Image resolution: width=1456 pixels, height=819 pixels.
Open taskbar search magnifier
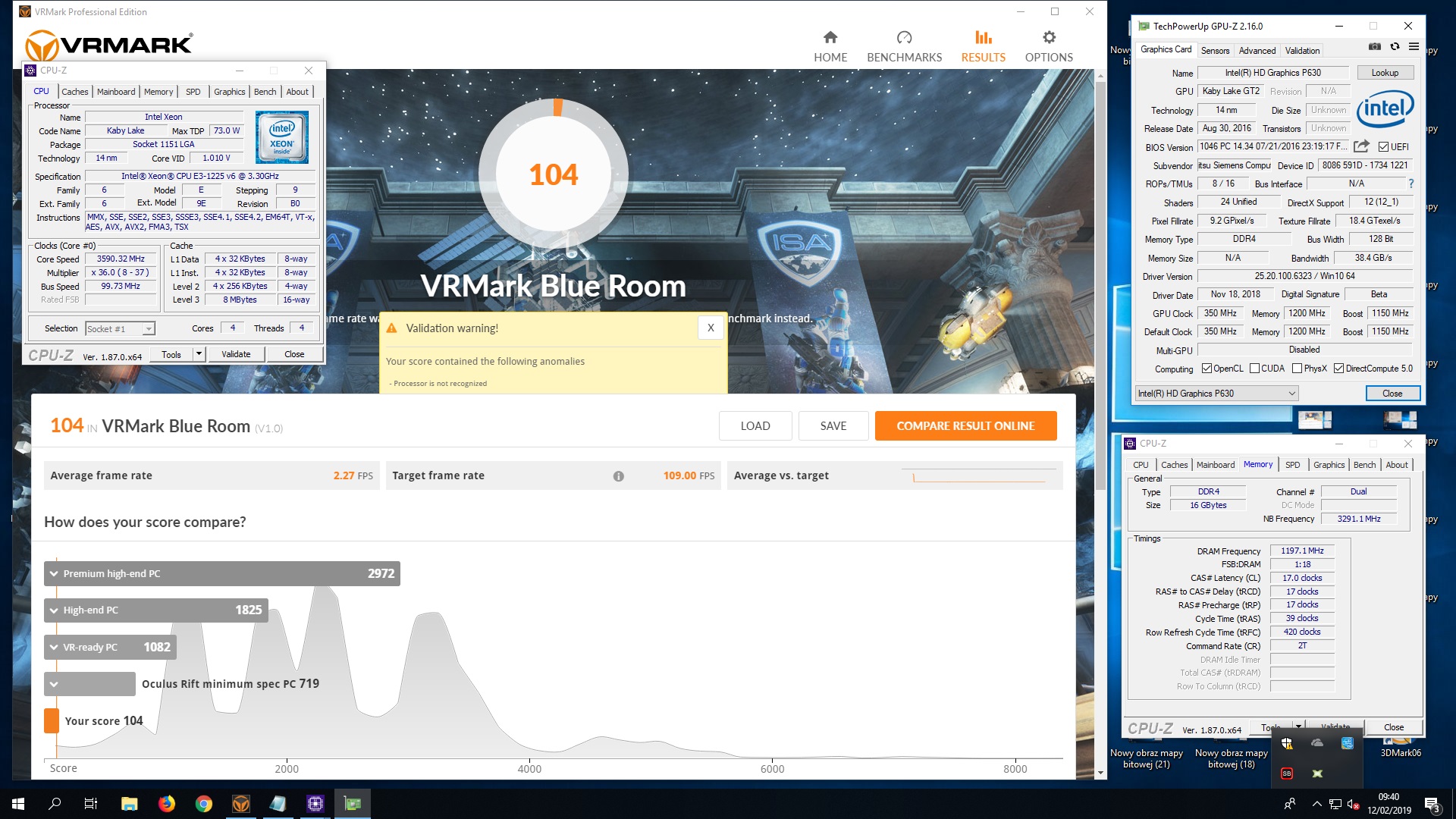coord(55,804)
